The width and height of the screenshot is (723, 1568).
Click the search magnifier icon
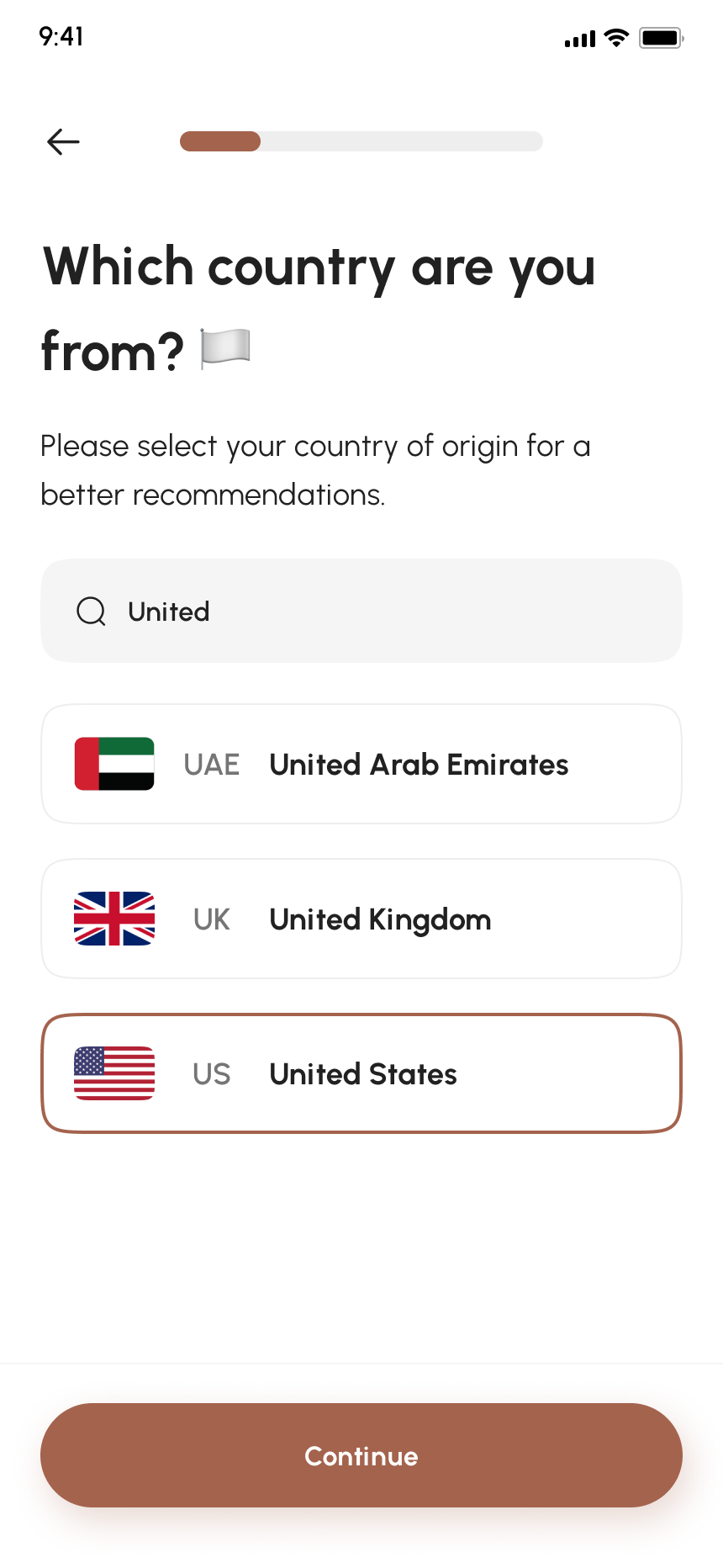(91, 612)
